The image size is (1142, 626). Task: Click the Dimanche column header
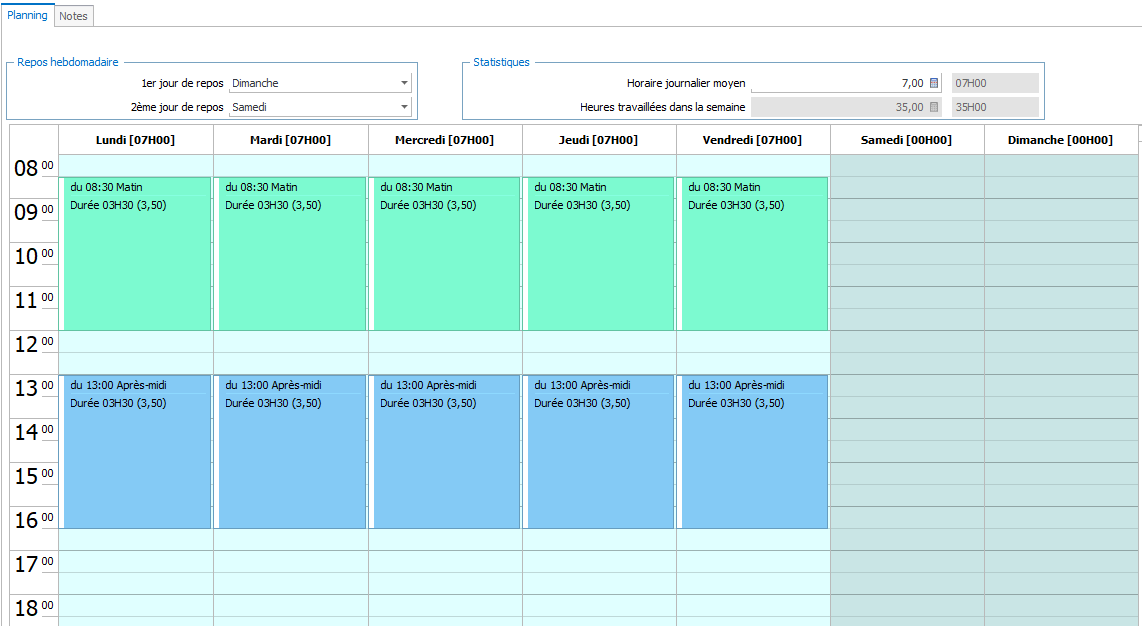pyautogui.click(x=1060, y=140)
